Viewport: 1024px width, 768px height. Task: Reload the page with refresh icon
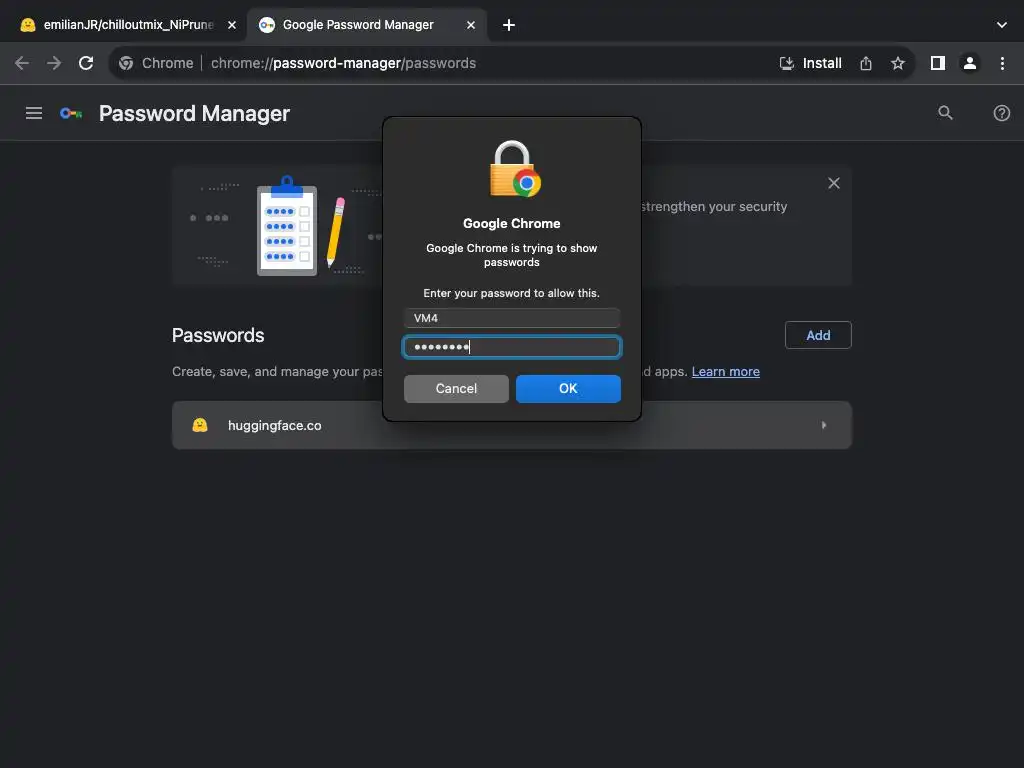(86, 63)
